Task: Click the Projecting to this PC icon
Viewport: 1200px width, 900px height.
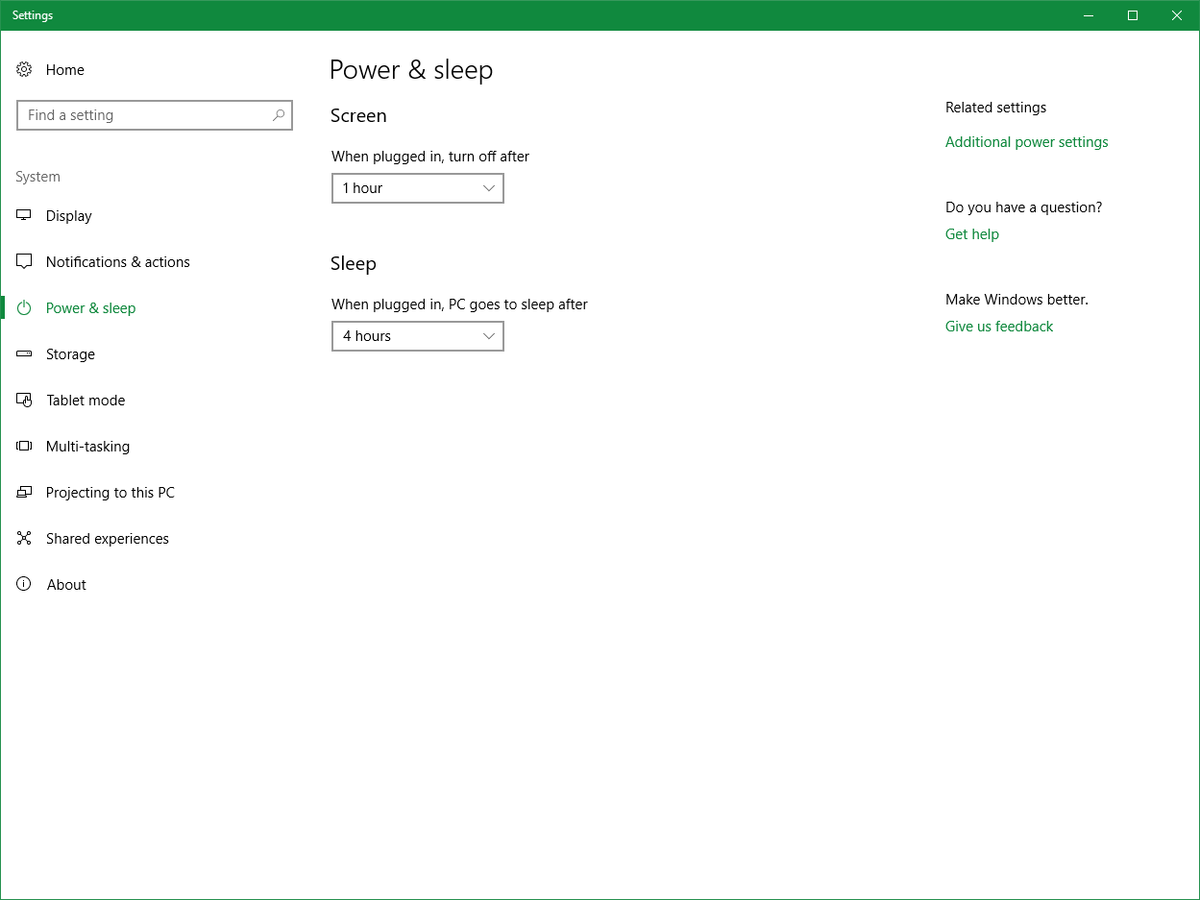Action: click(x=24, y=491)
